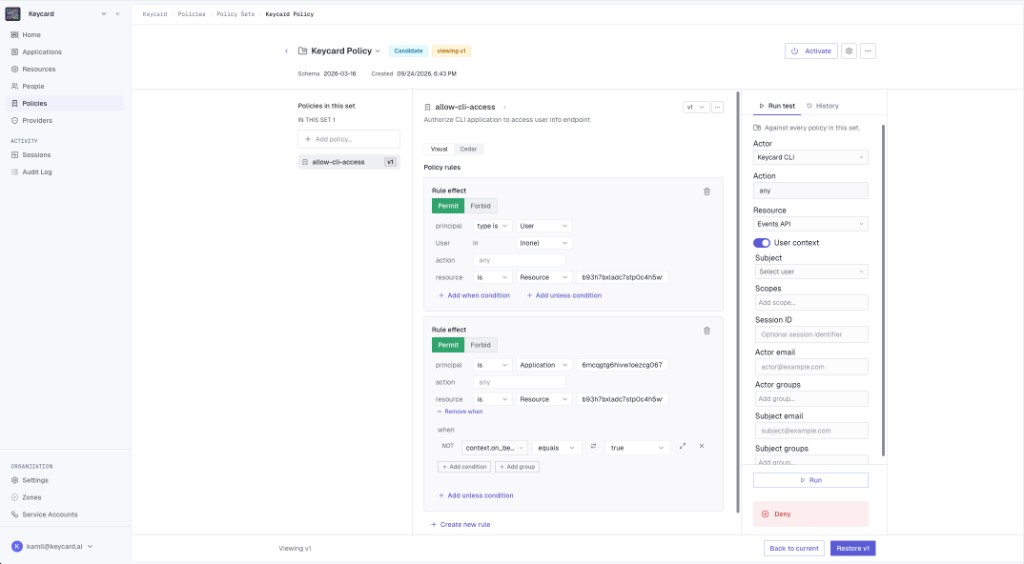Click the Policies sidebar icon
Viewport: 1024px width, 564px height.
(14, 103)
